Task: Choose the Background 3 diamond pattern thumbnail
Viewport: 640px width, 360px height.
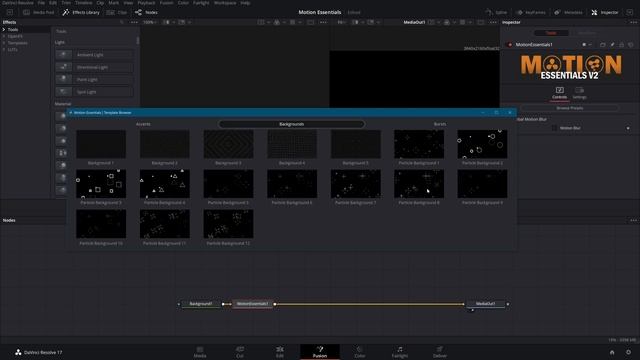Action: pyautogui.click(x=228, y=144)
